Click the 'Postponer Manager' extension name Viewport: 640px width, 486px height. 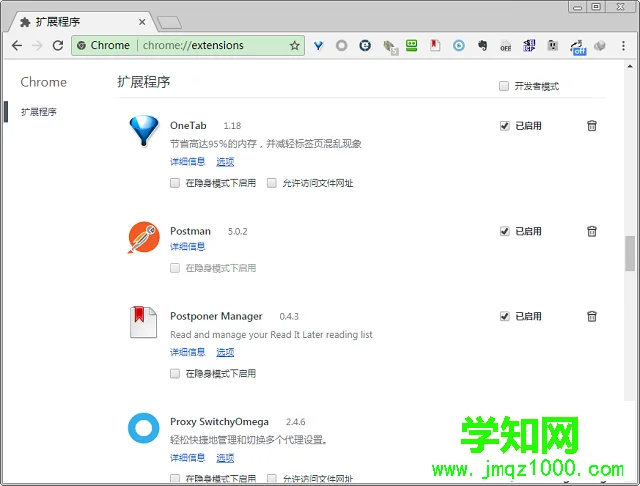tap(216, 316)
